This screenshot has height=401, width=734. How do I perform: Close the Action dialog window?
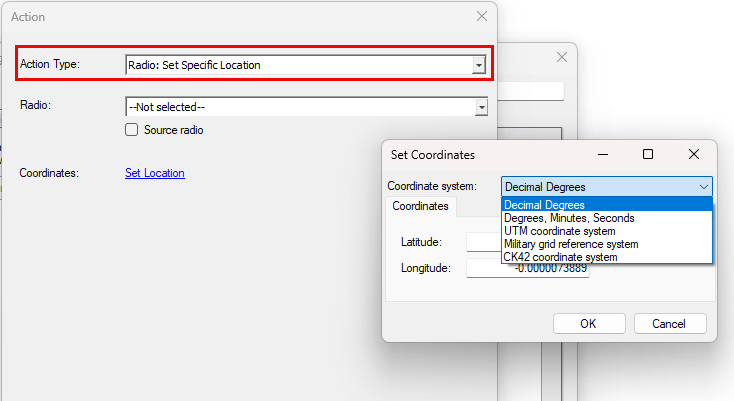(x=481, y=16)
